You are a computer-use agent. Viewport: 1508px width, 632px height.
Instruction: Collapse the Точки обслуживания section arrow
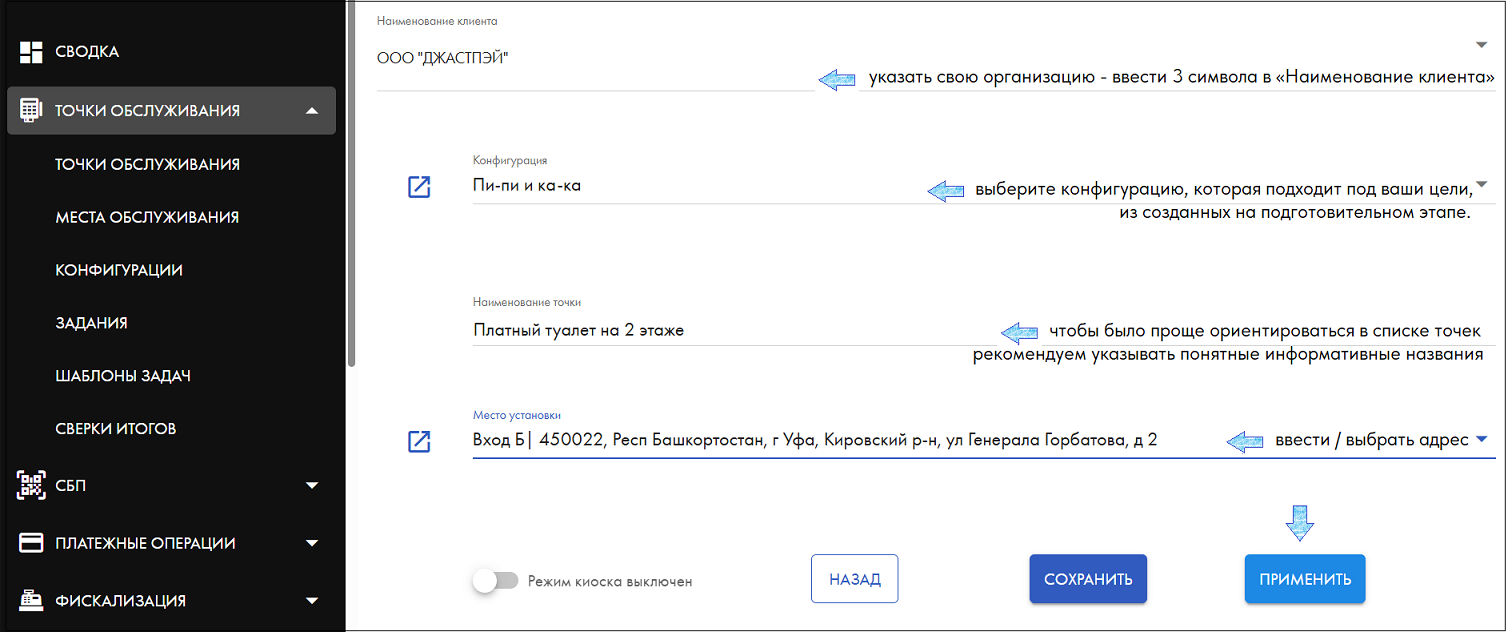tap(312, 110)
